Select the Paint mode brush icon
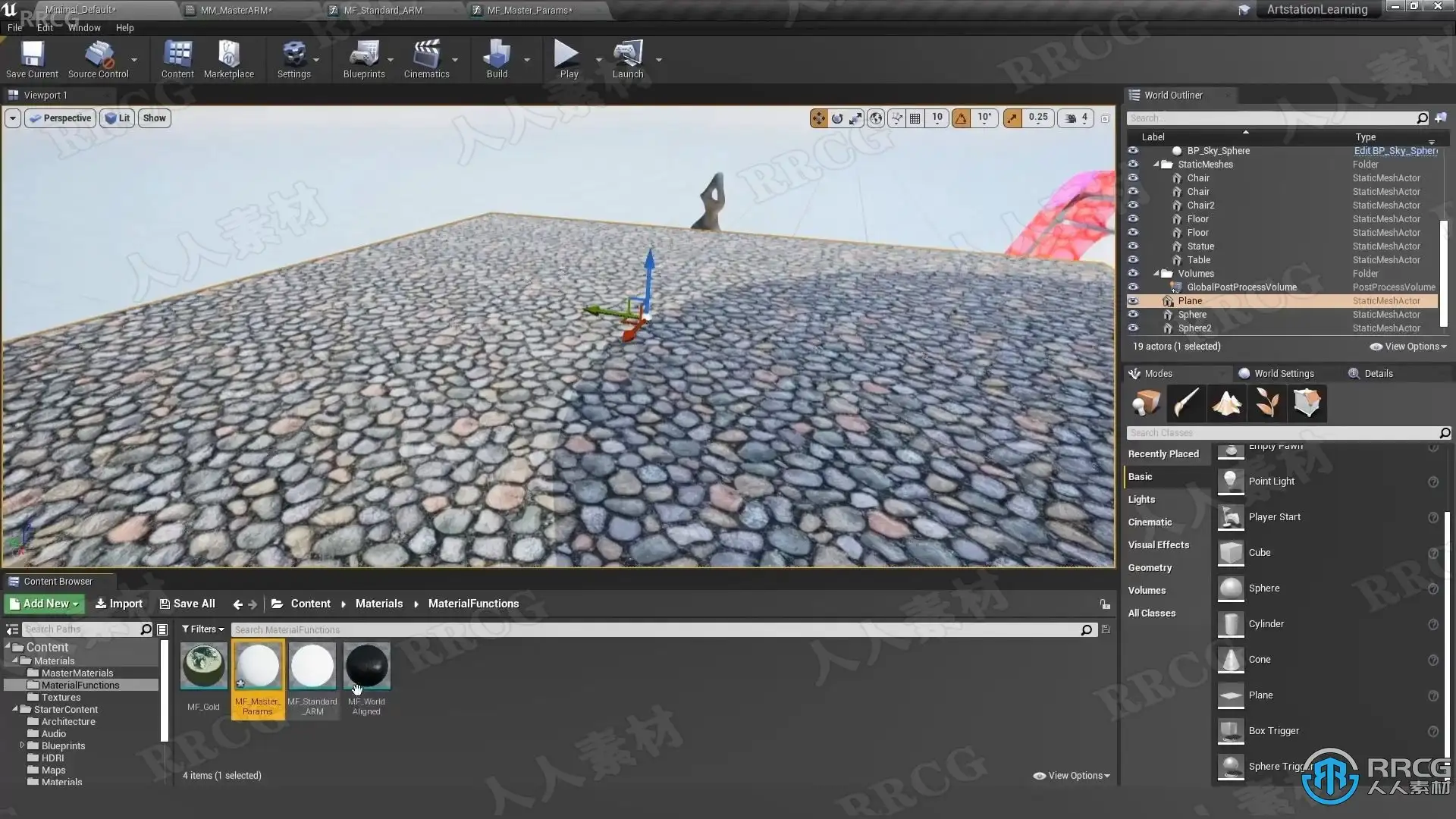Screen dimensions: 1456x819 1186,403
